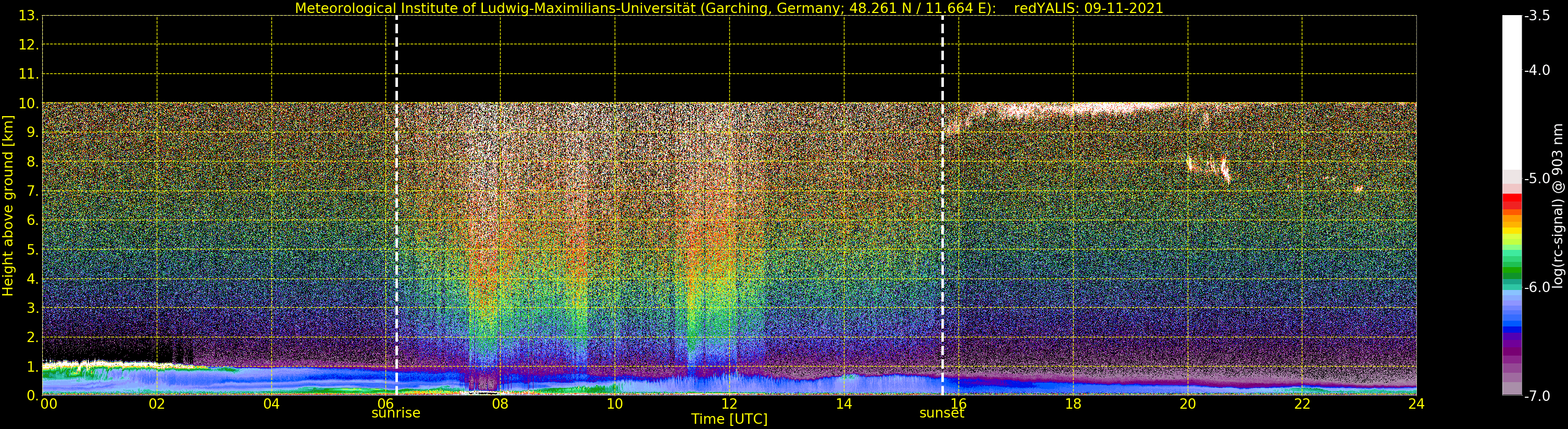Click the "Time [UTC]" x-axis label
This screenshot has width=1568, height=429.
pyautogui.click(x=729, y=419)
